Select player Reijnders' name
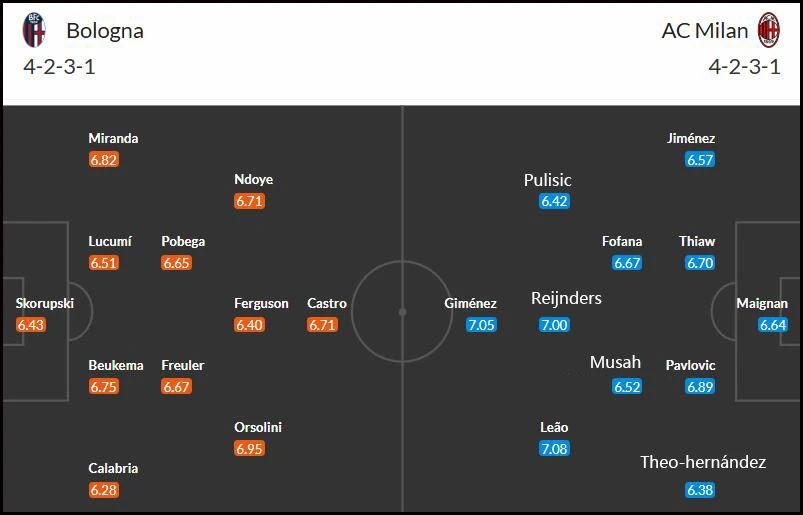 (x=566, y=298)
